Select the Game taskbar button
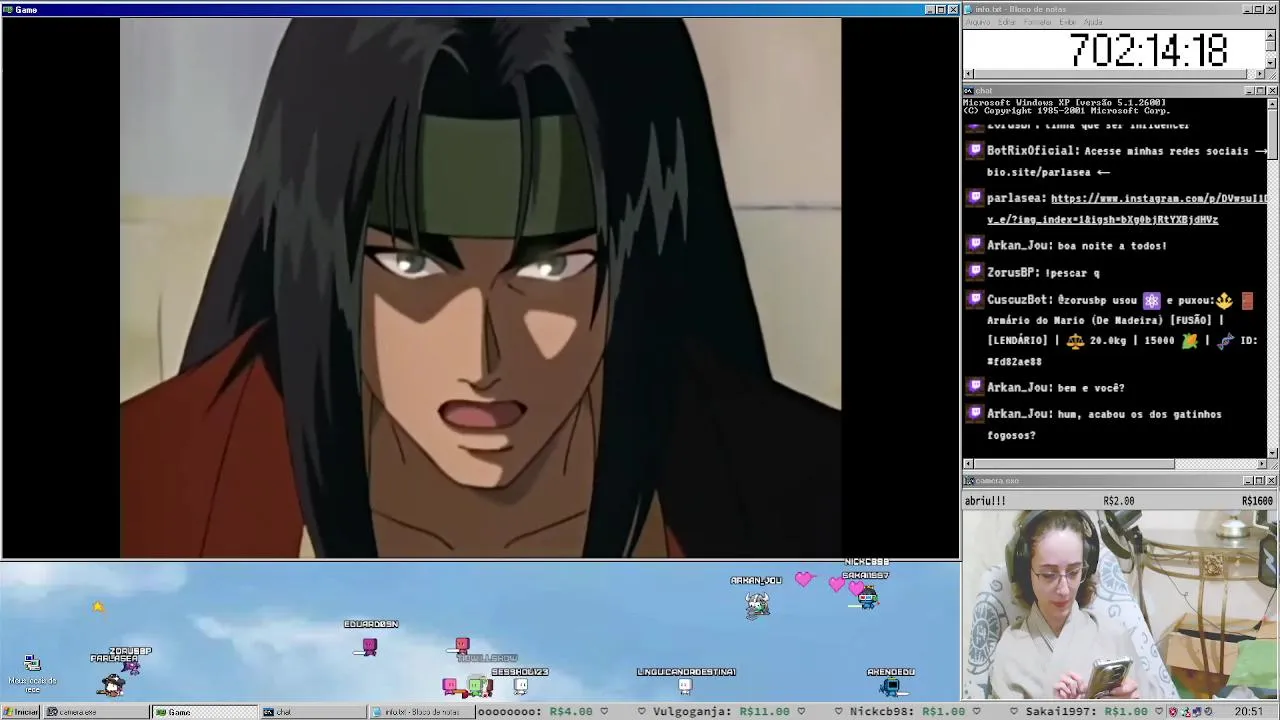The height and width of the screenshot is (720, 1280). tap(204, 712)
